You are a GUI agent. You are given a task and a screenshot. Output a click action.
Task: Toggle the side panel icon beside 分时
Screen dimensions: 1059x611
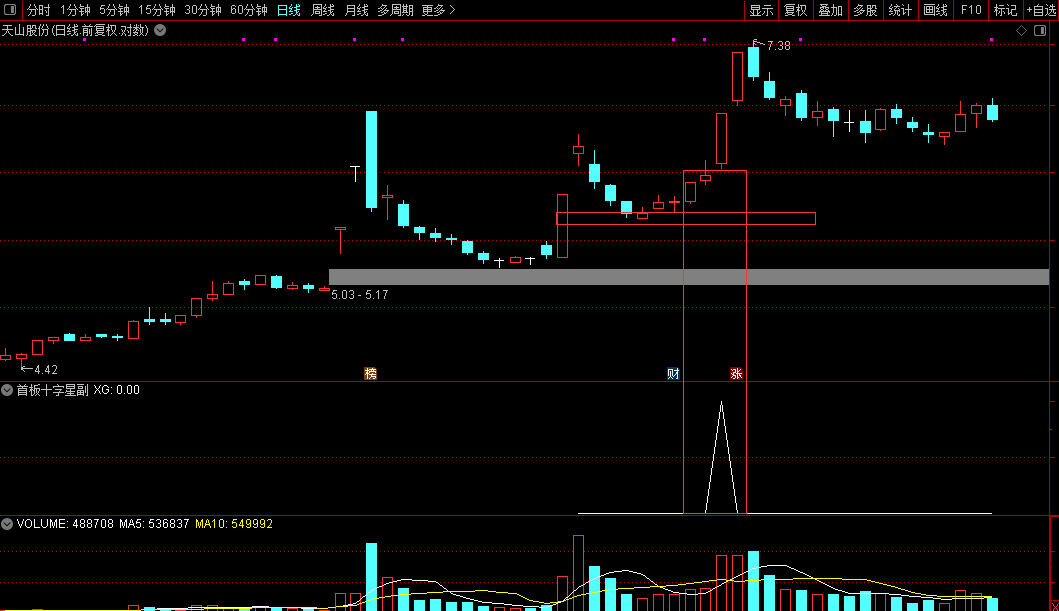pyautogui.click(x=9, y=9)
